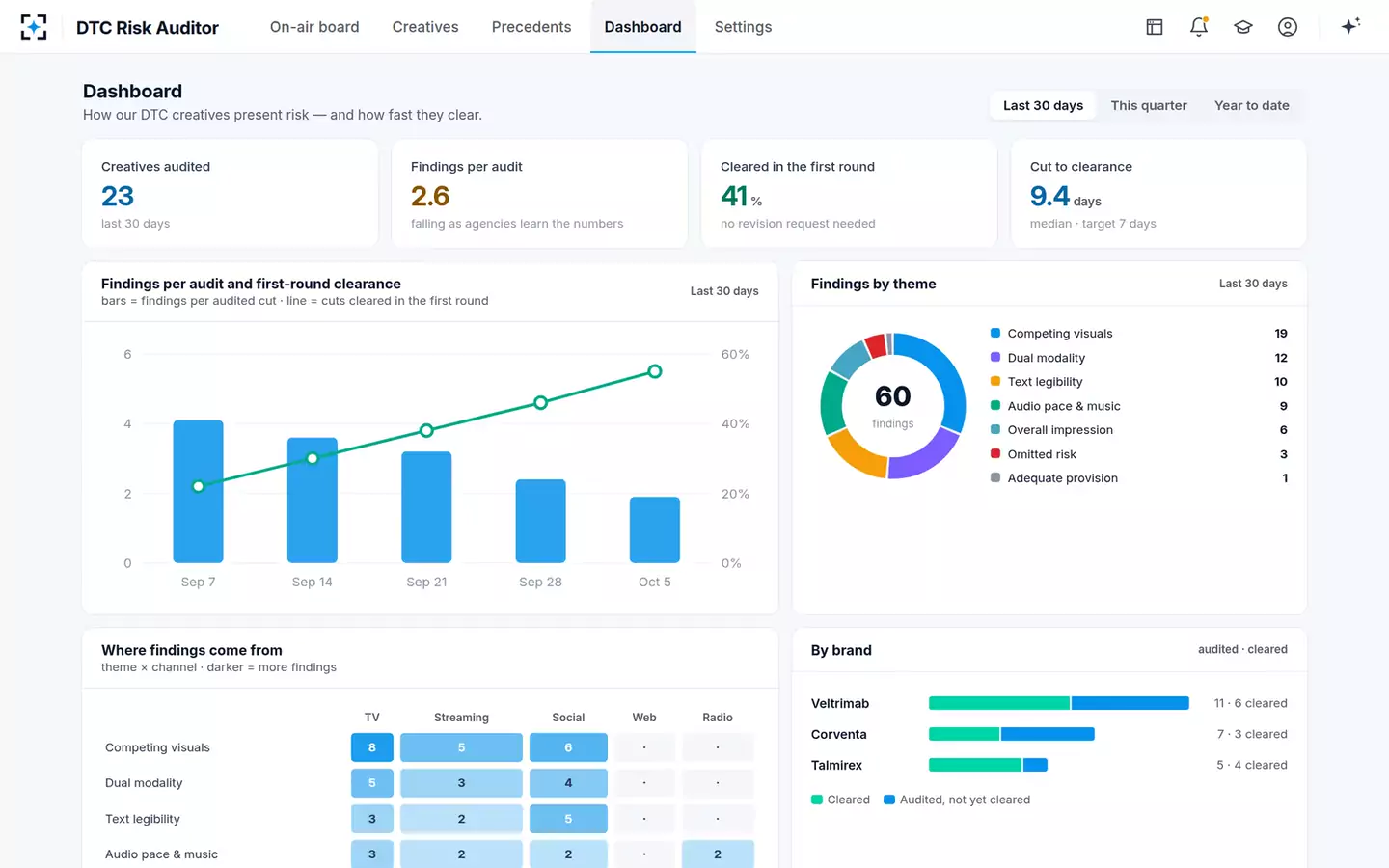This screenshot has height=868, width=1389.
Task: Open the Cleared in the first round card
Action: [849, 194]
